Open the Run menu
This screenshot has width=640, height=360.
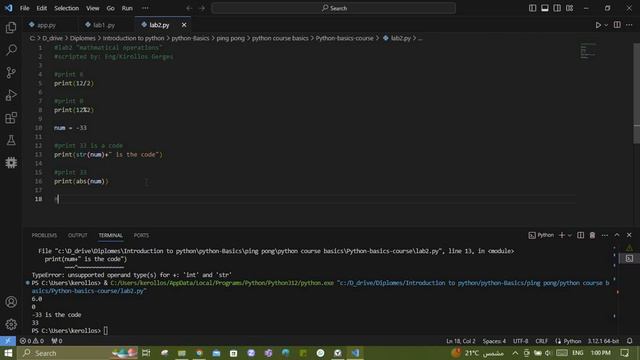click(x=127, y=8)
